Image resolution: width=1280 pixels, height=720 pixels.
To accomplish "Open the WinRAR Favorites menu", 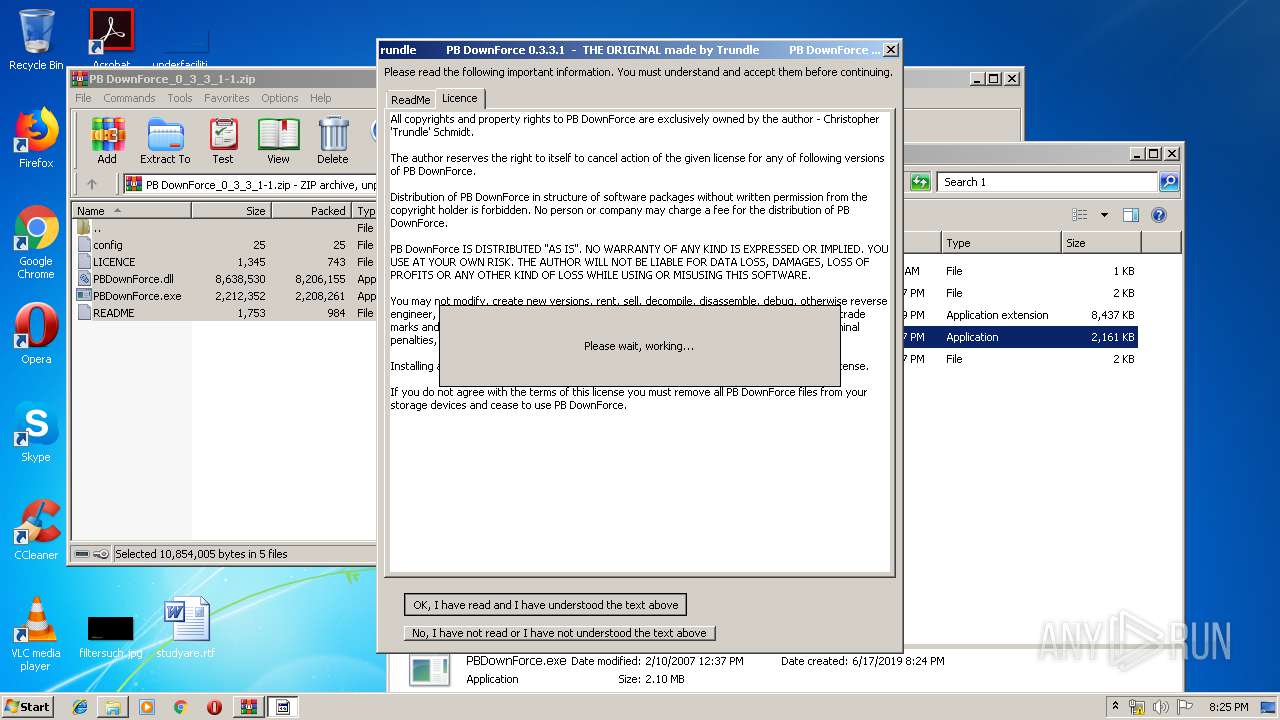I will (x=227, y=98).
